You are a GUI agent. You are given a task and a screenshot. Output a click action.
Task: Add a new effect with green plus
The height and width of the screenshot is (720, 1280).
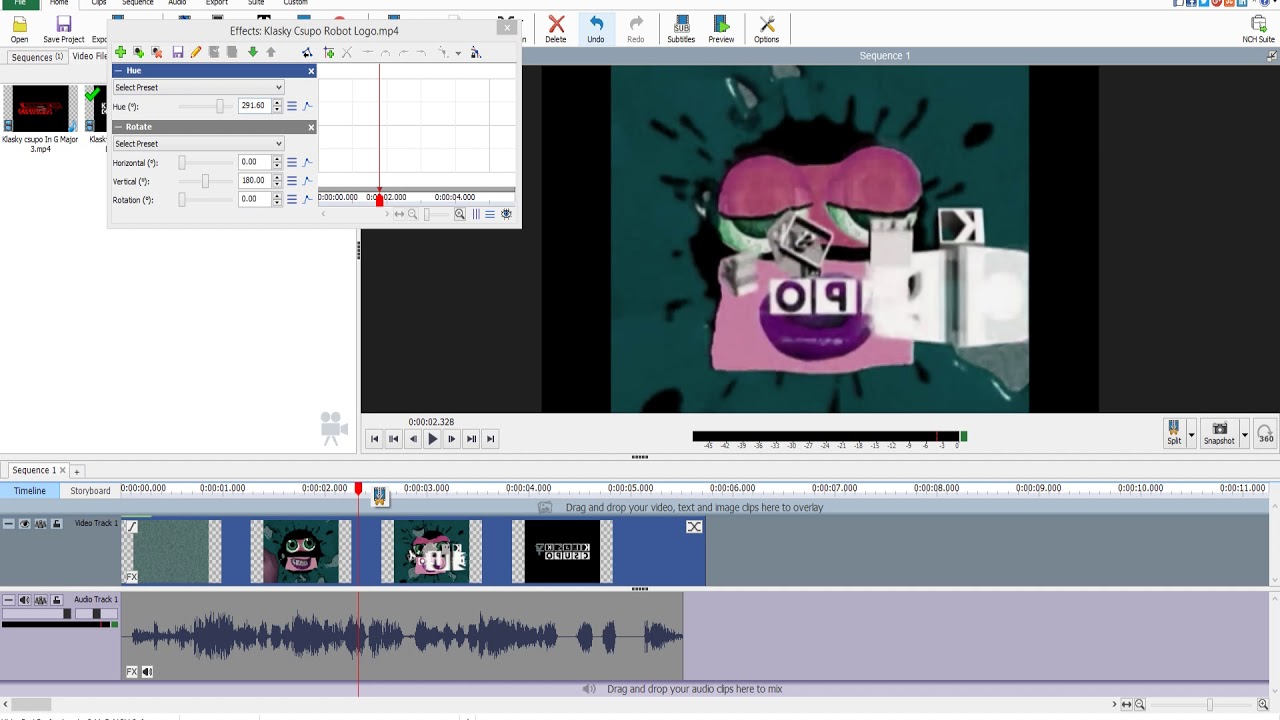pyautogui.click(x=120, y=52)
